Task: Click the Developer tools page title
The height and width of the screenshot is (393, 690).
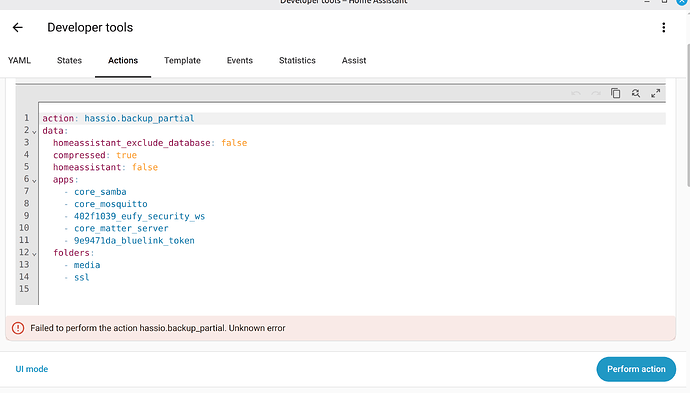Action: [90, 28]
